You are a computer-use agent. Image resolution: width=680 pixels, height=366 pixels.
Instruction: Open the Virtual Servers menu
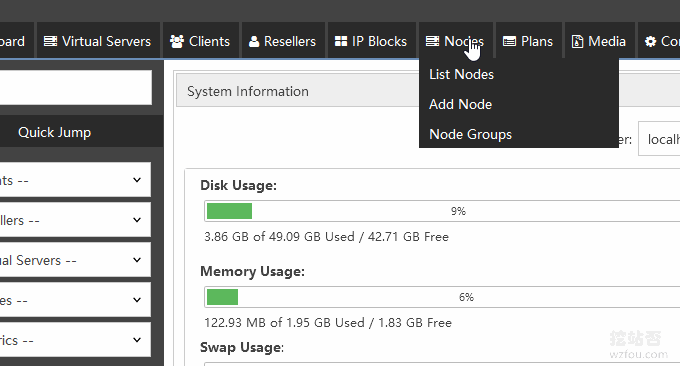coord(98,40)
